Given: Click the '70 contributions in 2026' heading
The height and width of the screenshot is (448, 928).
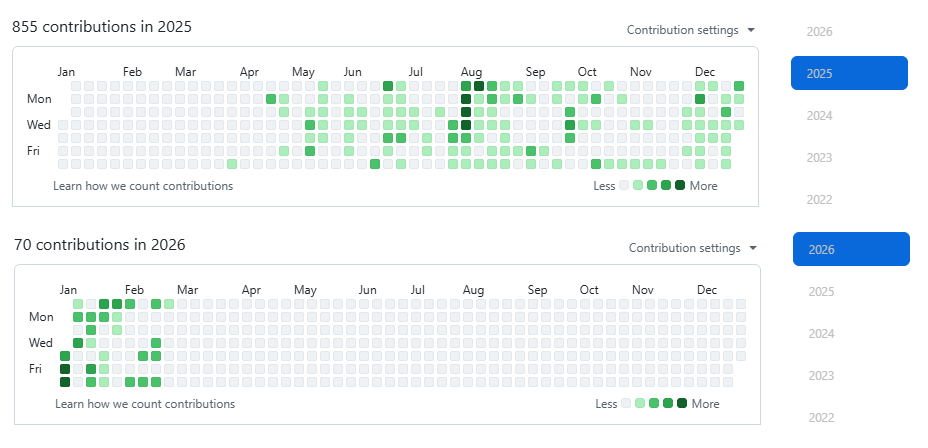Looking at the screenshot, I should pos(100,244).
